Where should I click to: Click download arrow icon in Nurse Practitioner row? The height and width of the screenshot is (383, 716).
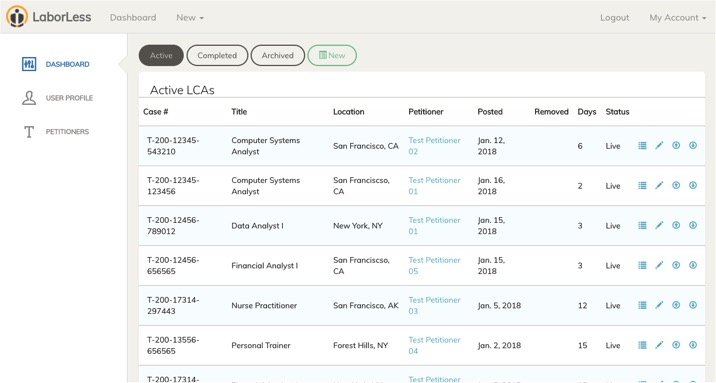[x=693, y=305]
